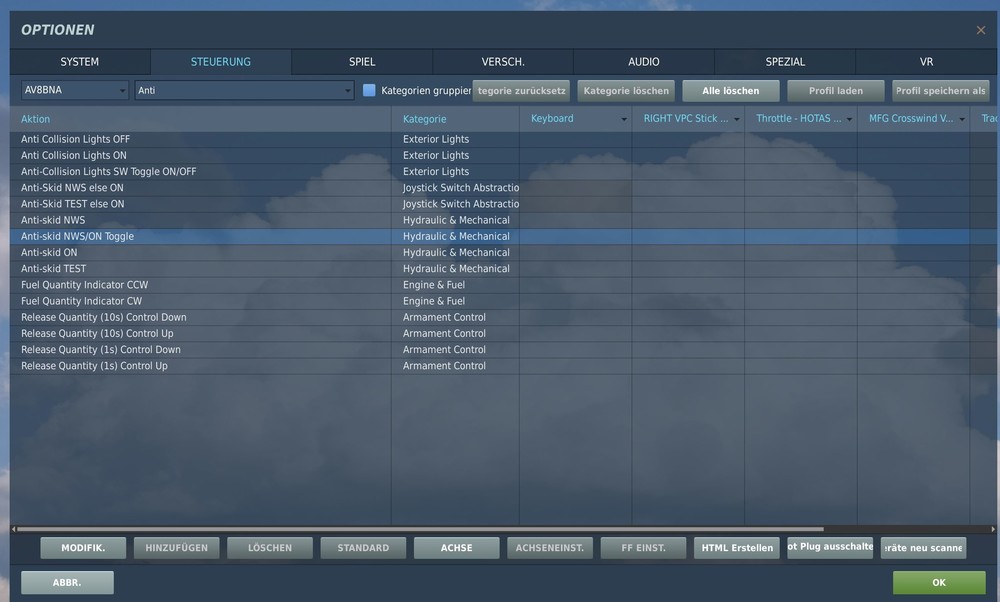Click the HINZUFÜGEN button

177,548
